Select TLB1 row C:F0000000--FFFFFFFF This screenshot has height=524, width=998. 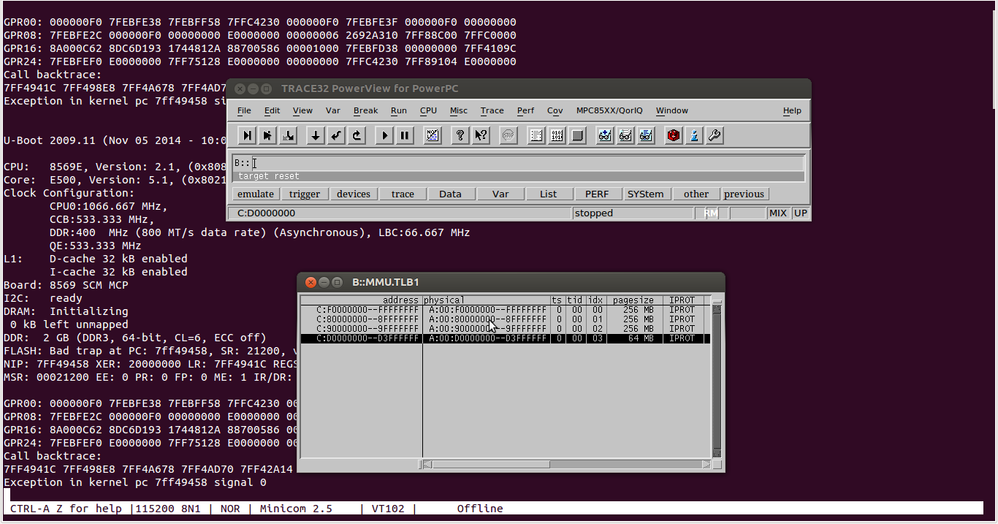coord(505,309)
